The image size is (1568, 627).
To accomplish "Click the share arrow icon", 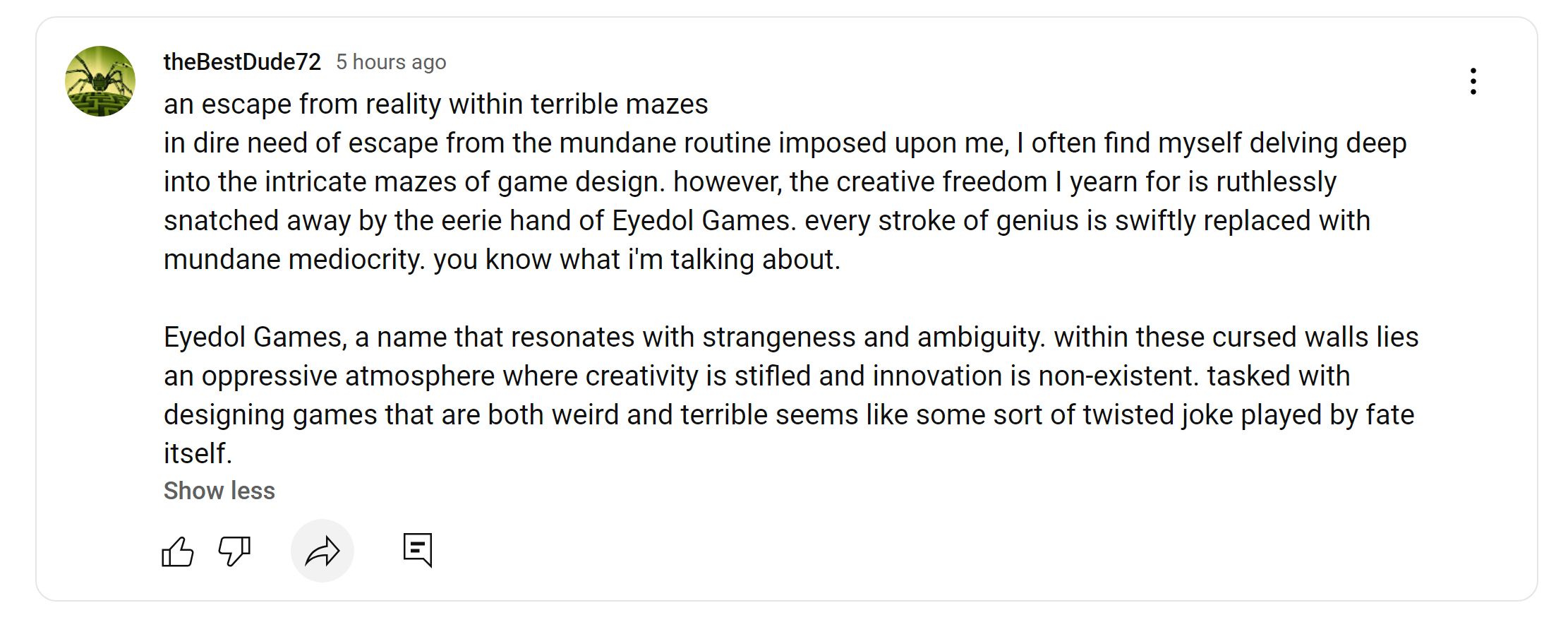I will pos(322,551).
